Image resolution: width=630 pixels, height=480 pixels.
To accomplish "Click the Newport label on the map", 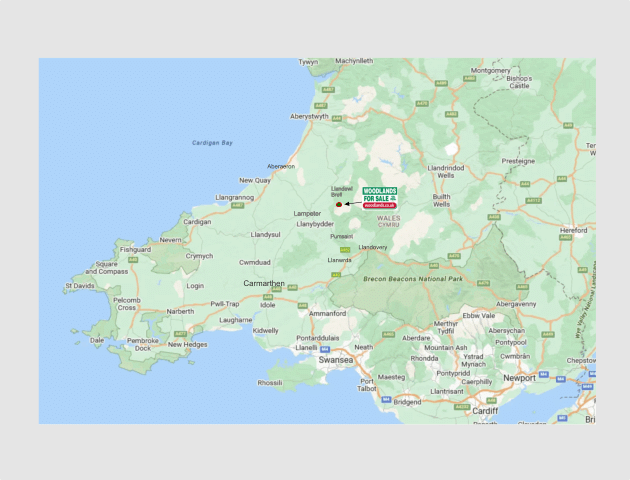I will click(x=520, y=378).
